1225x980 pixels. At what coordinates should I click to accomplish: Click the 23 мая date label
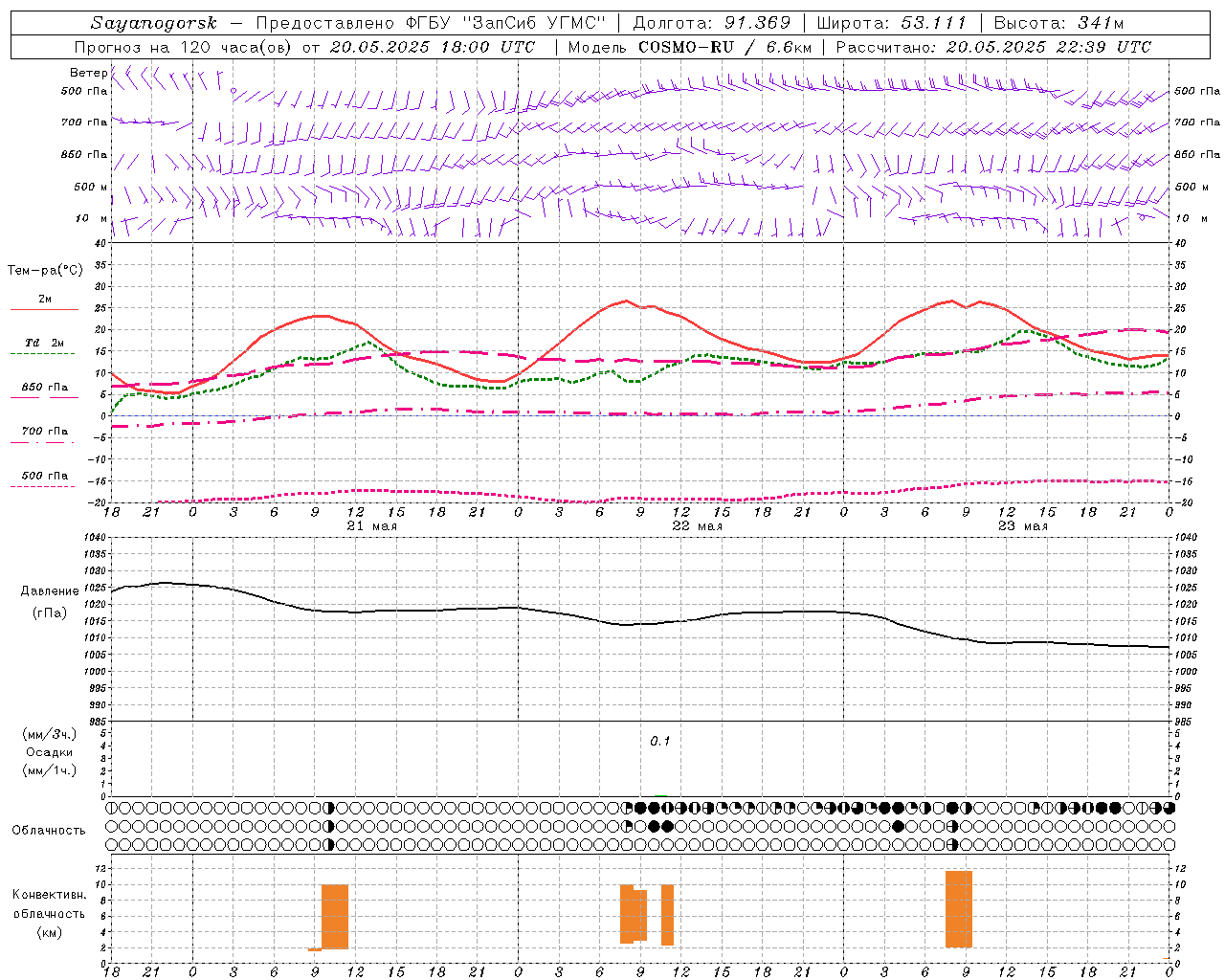pos(1022,526)
